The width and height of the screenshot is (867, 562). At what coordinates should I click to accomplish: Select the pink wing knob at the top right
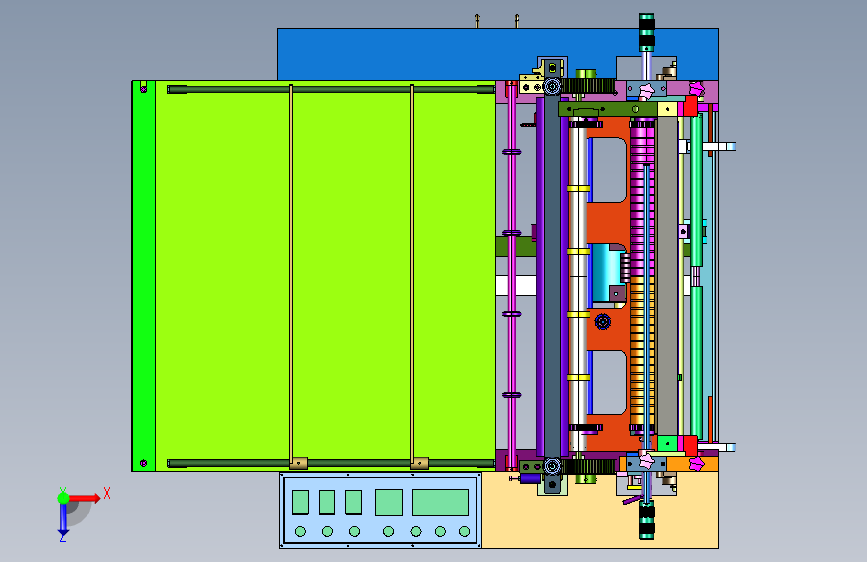pos(697,88)
